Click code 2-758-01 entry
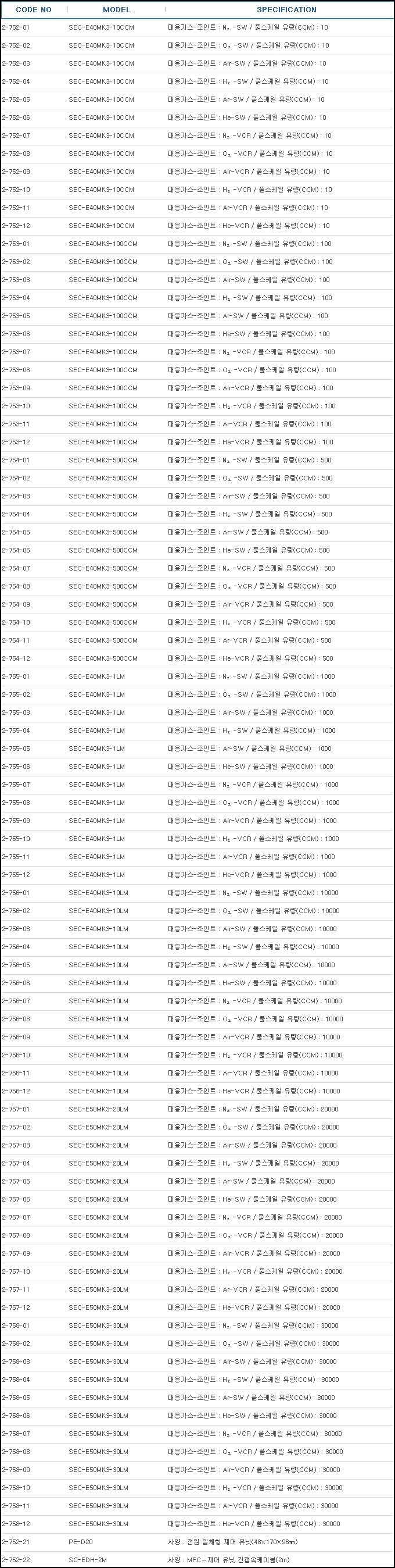Viewport: 395px width, 1568px height. (x=15, y=1325)
